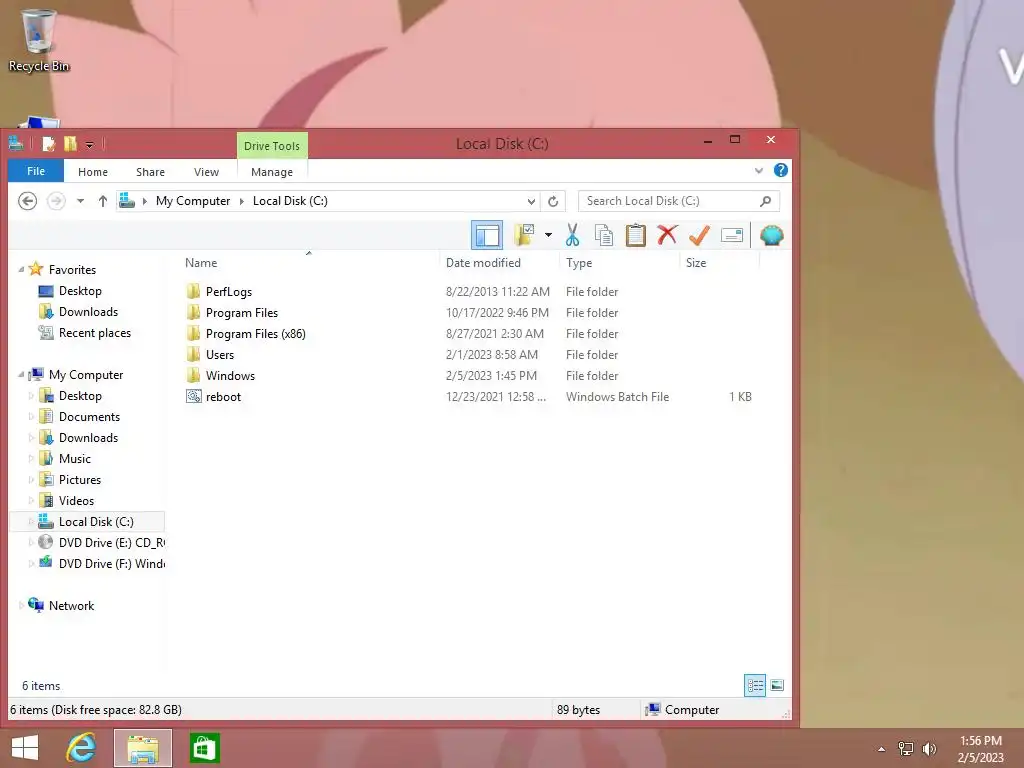Open the Recycle Bin desktop icon
The width and height of the screenshot is (1024, 768).
click(39, 40)
